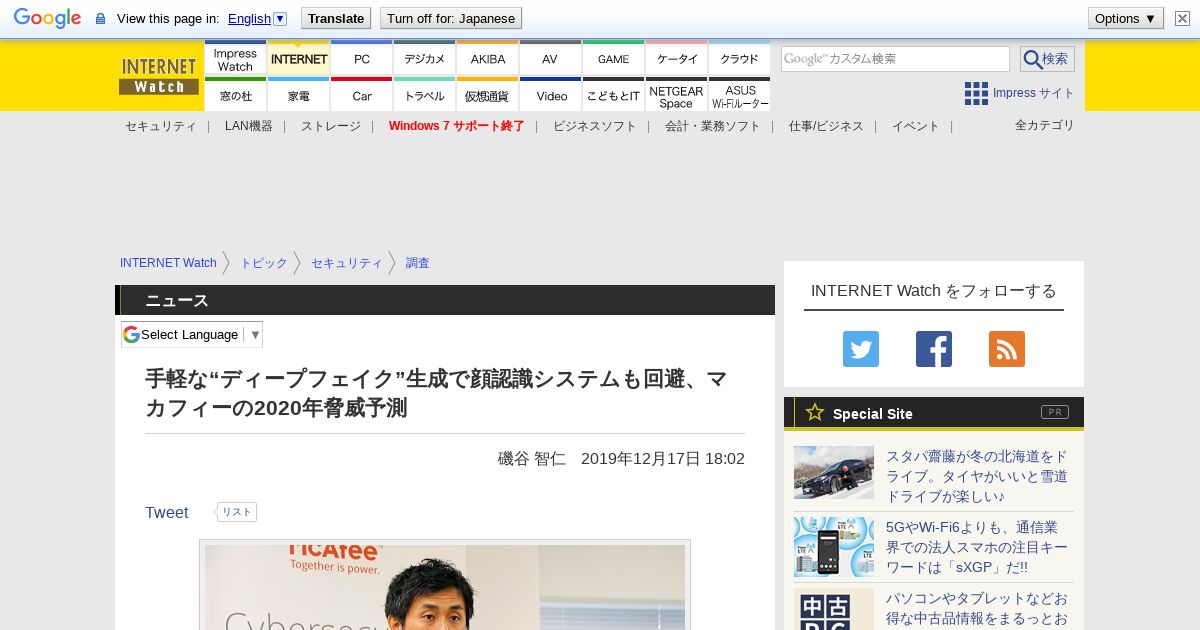Open the smartphone sXGP thumbnail

(x=834, y=547)
